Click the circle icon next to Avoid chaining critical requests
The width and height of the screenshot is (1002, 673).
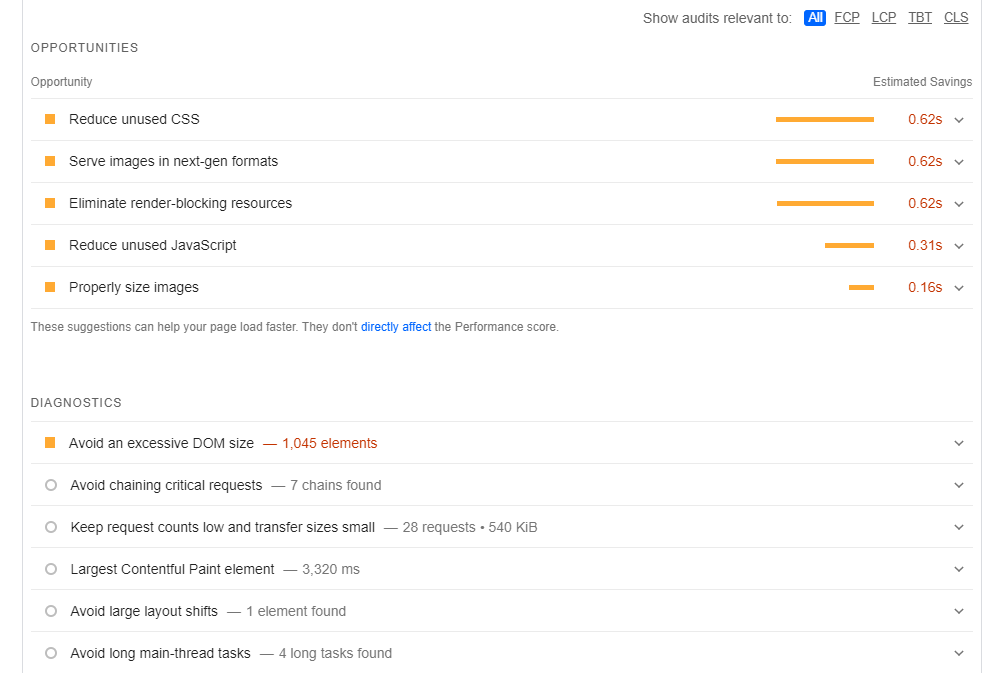tap(50, 485)
